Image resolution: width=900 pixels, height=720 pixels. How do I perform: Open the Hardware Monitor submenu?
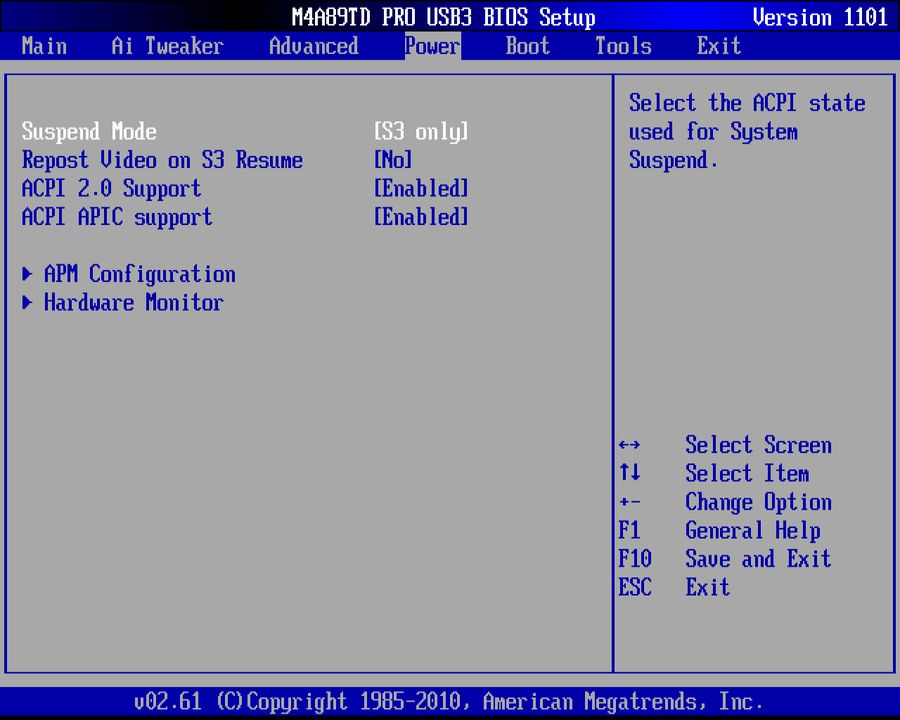click(x=133, y=303)
